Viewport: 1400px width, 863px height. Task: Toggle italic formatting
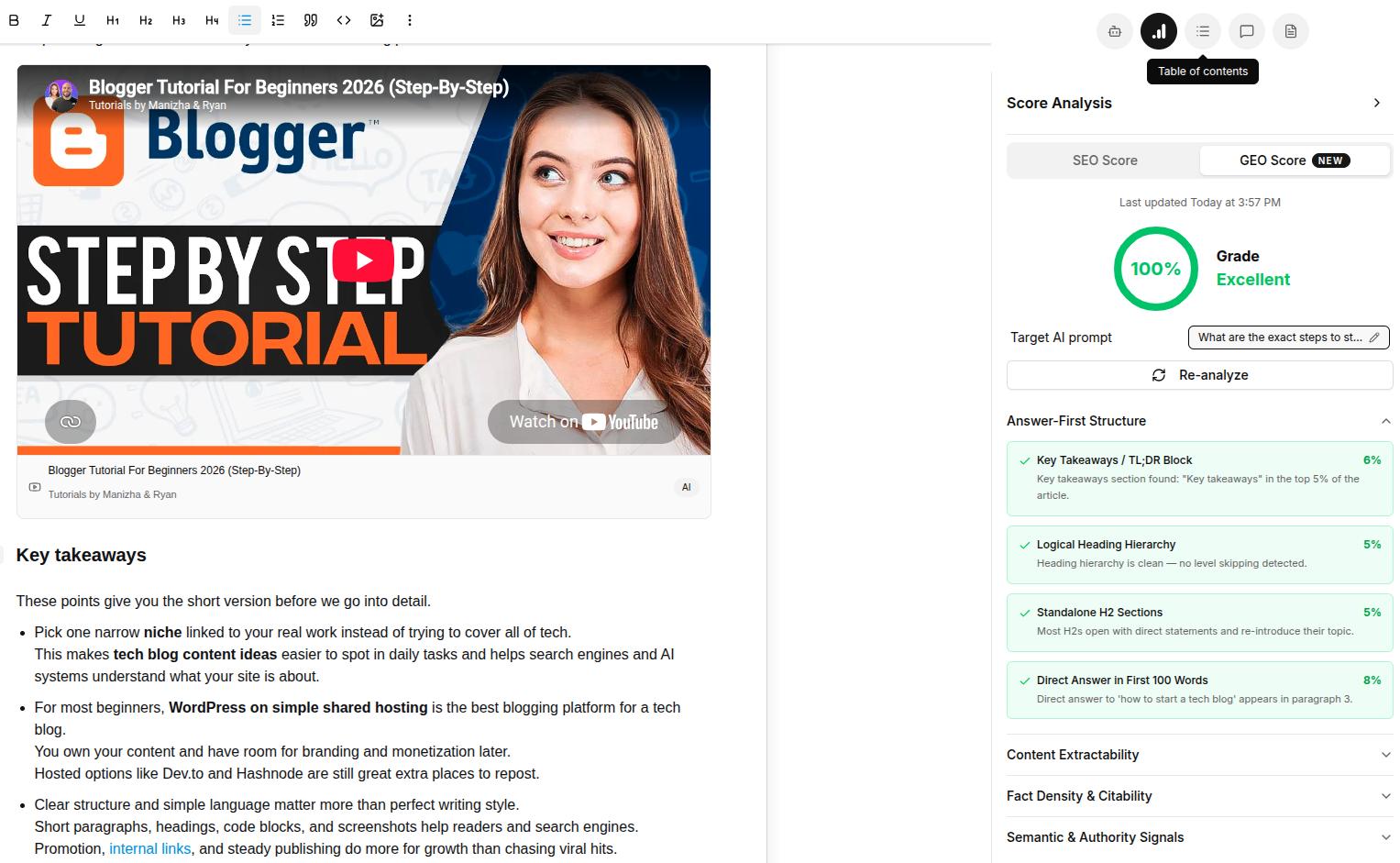(47, 20)
